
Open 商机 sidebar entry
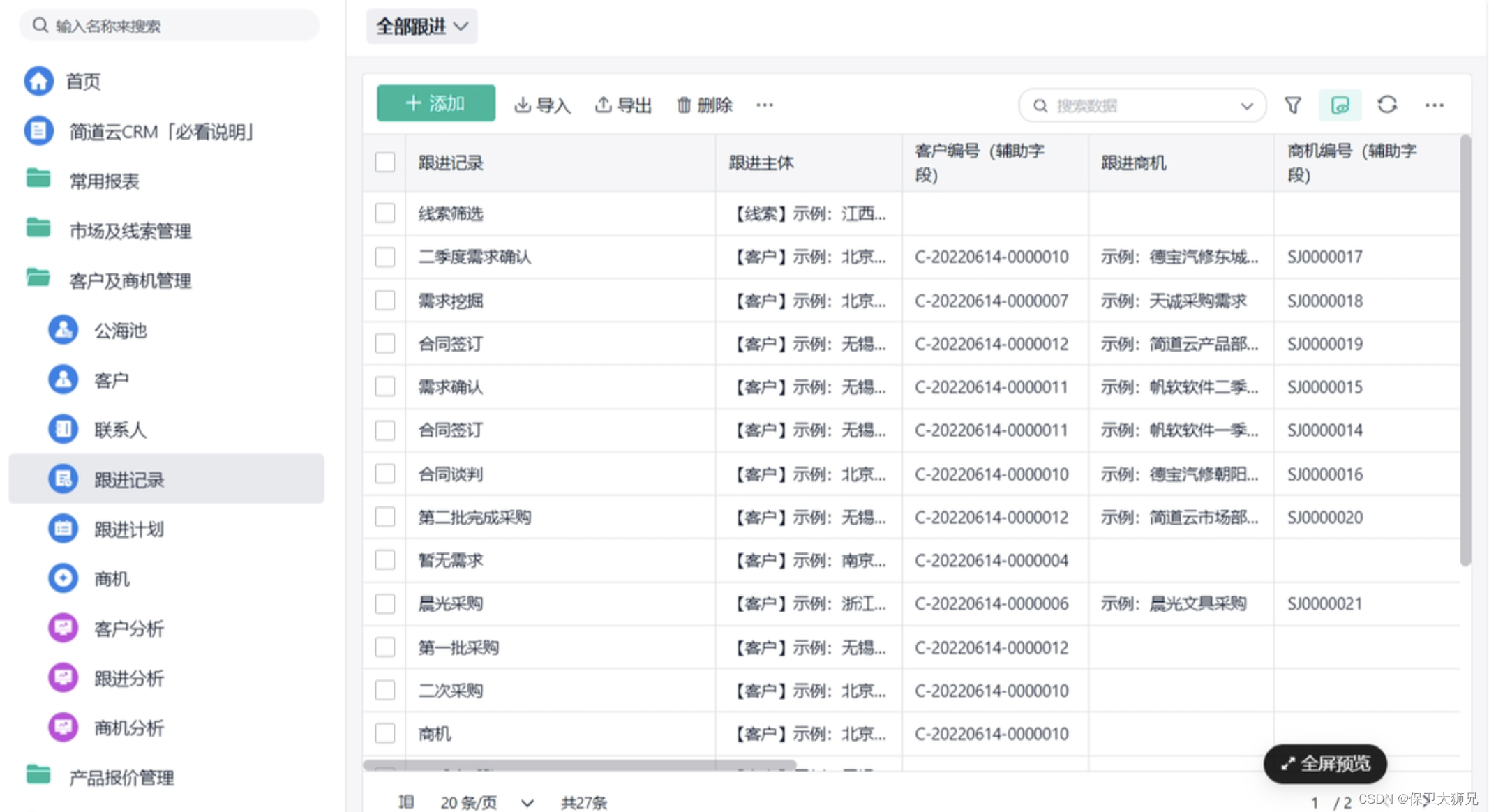112,579
